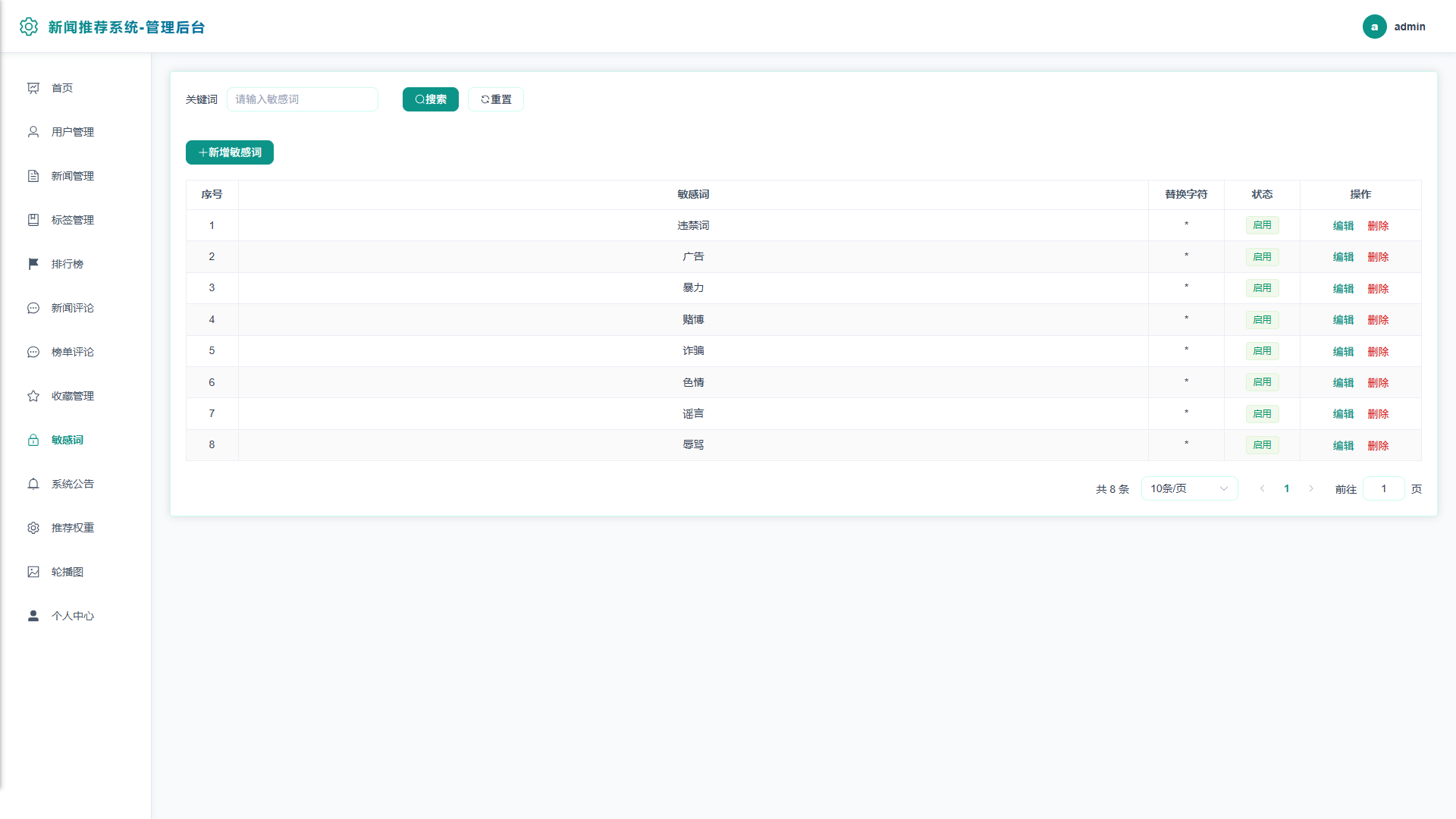Screen dimensions: 1456x819
Task: Click the gear logo icon in header
Action: point(29,27)
